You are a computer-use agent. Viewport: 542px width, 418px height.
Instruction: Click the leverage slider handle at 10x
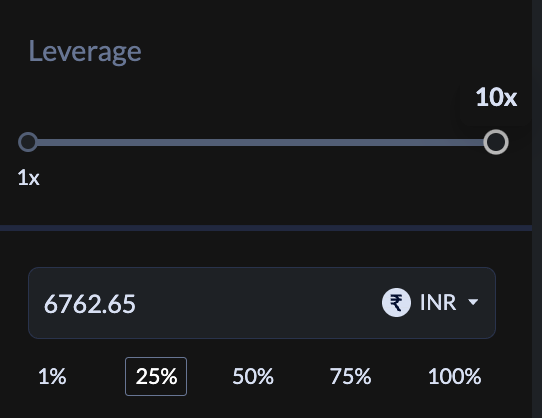click(x=496, y=142)
